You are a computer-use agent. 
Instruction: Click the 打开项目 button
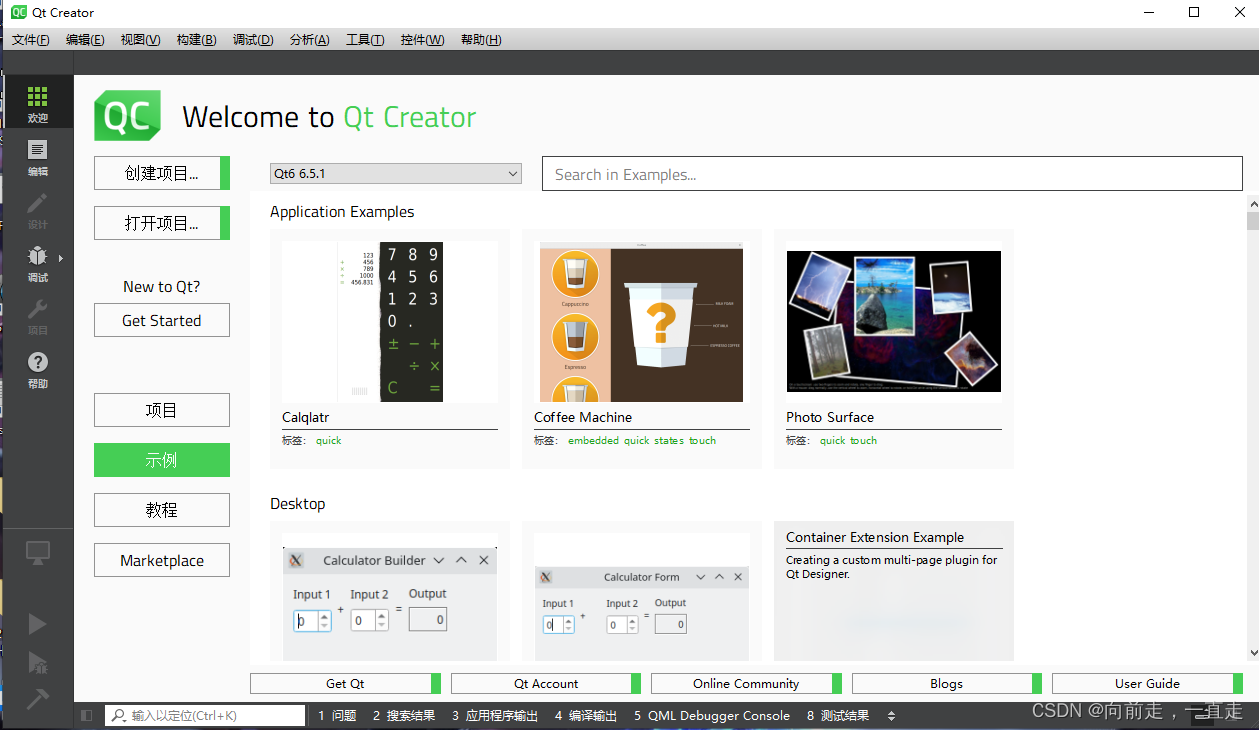[162, 223]
